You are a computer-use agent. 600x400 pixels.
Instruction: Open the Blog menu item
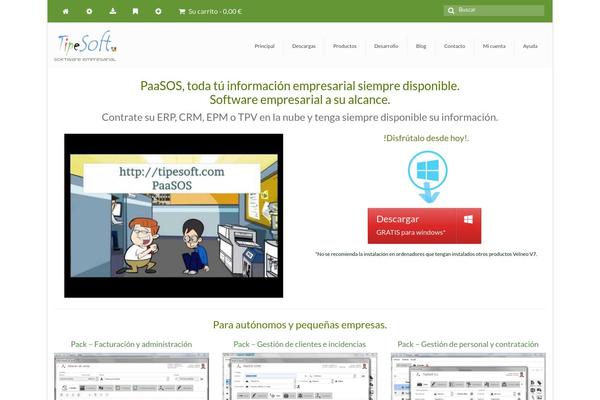[x=421, y=46]
